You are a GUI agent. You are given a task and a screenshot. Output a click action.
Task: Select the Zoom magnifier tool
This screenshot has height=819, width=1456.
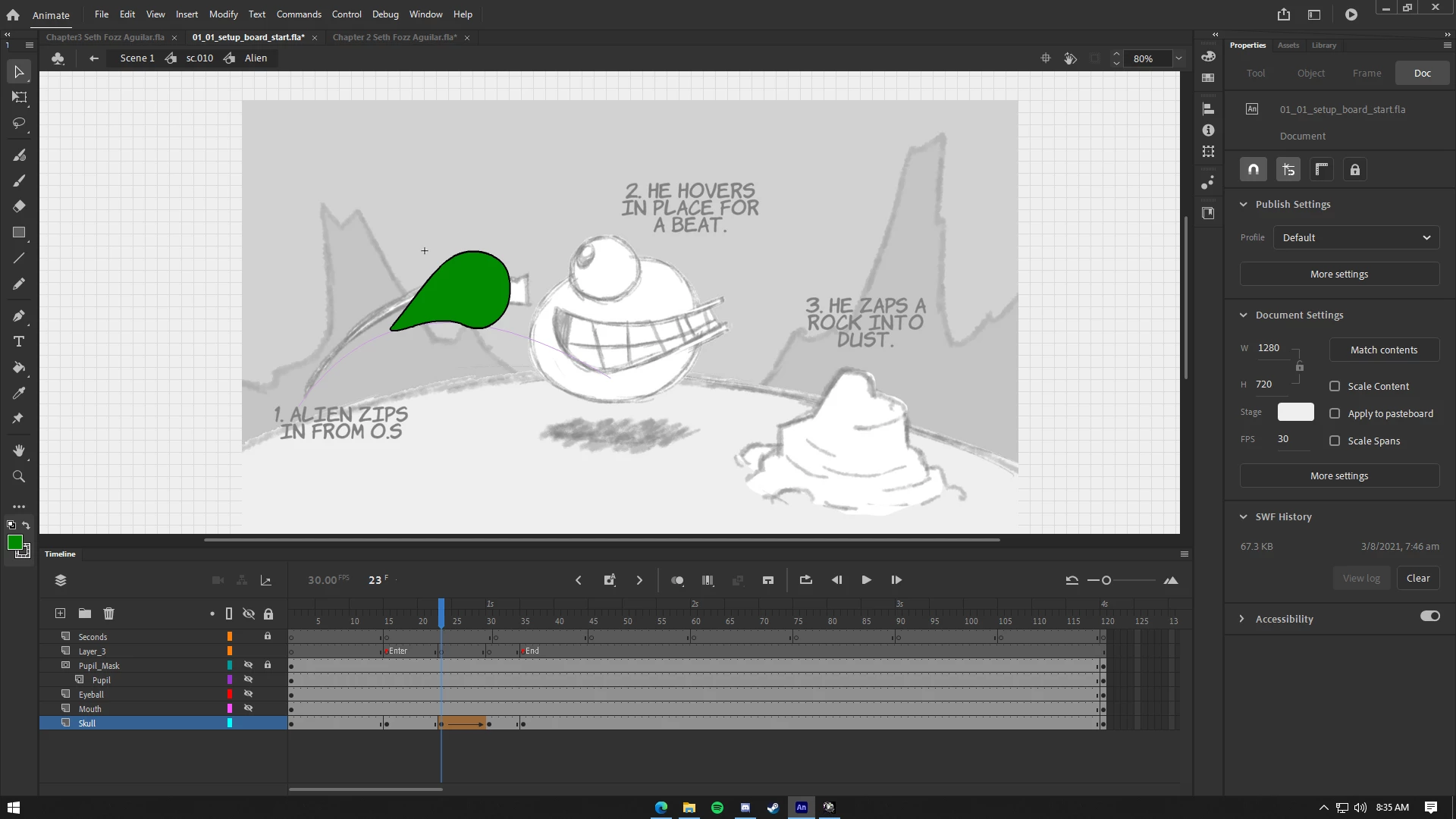(x=19, y=476)
